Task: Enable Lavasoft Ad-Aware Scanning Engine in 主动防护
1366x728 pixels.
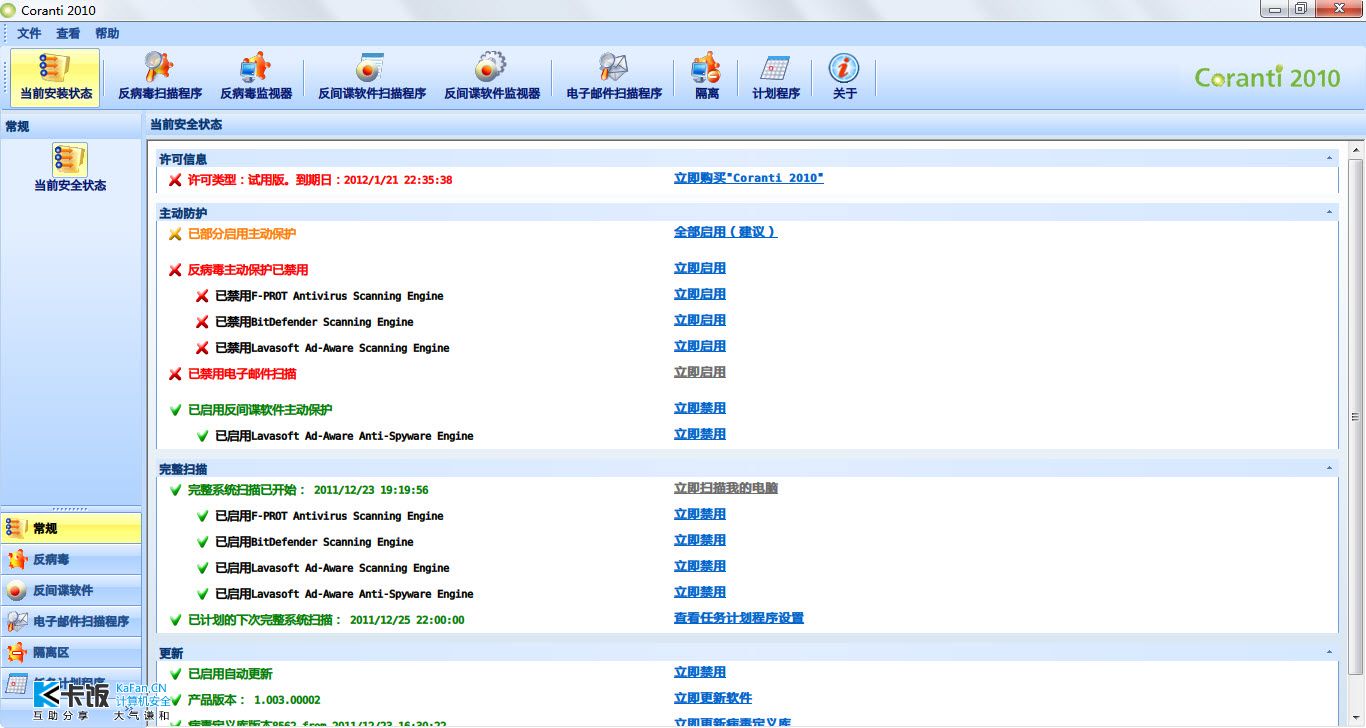Action: pos(700,346)
